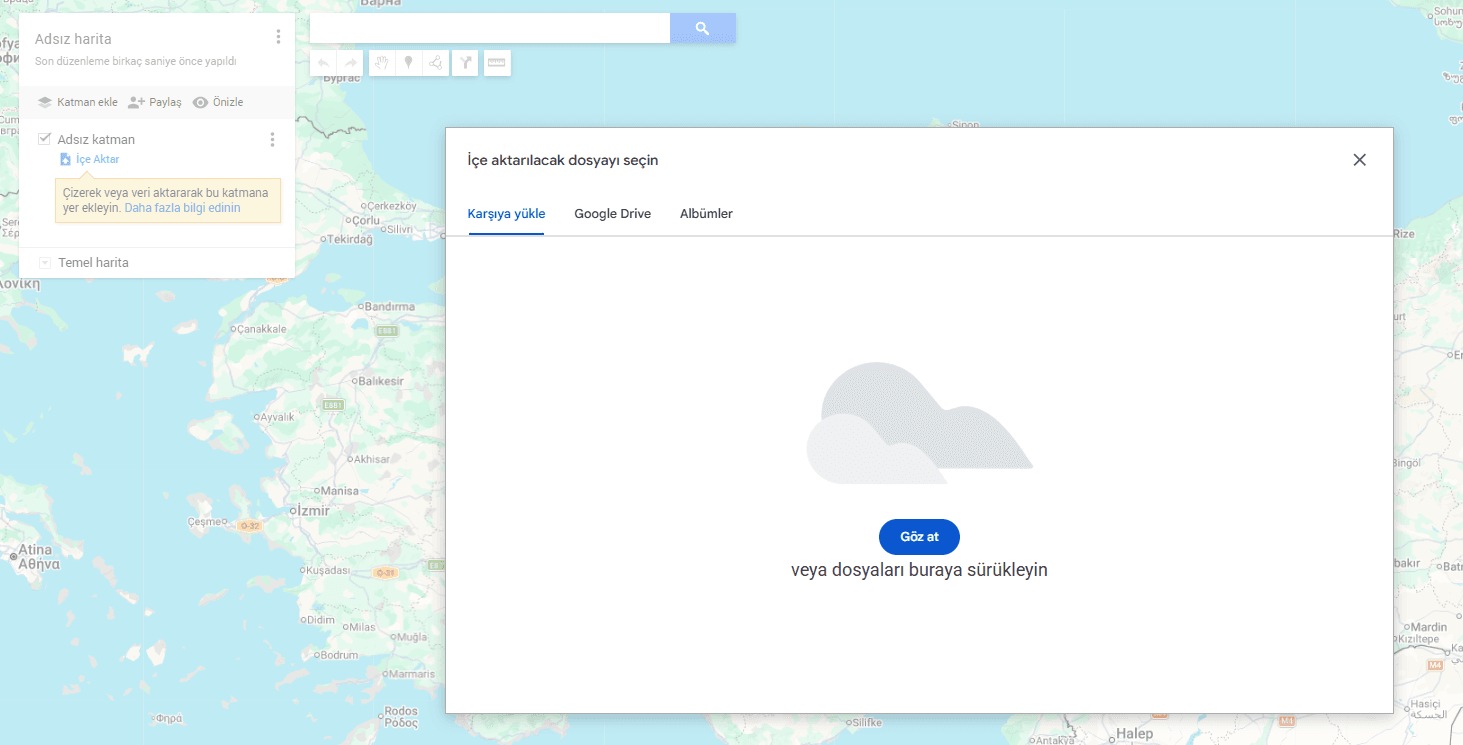Screen dimensions: 1463x745
Task: Switch to the Albümler tab
Action: (706, 214)
